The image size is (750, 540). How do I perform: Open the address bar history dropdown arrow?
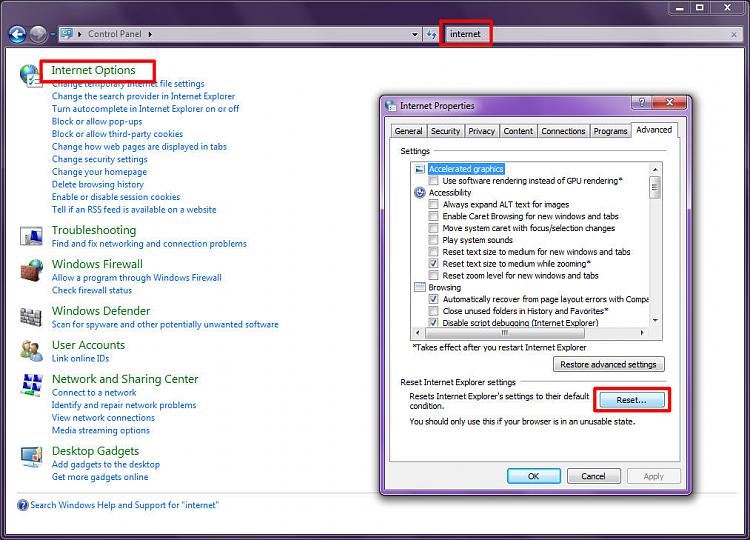[415, 34]
